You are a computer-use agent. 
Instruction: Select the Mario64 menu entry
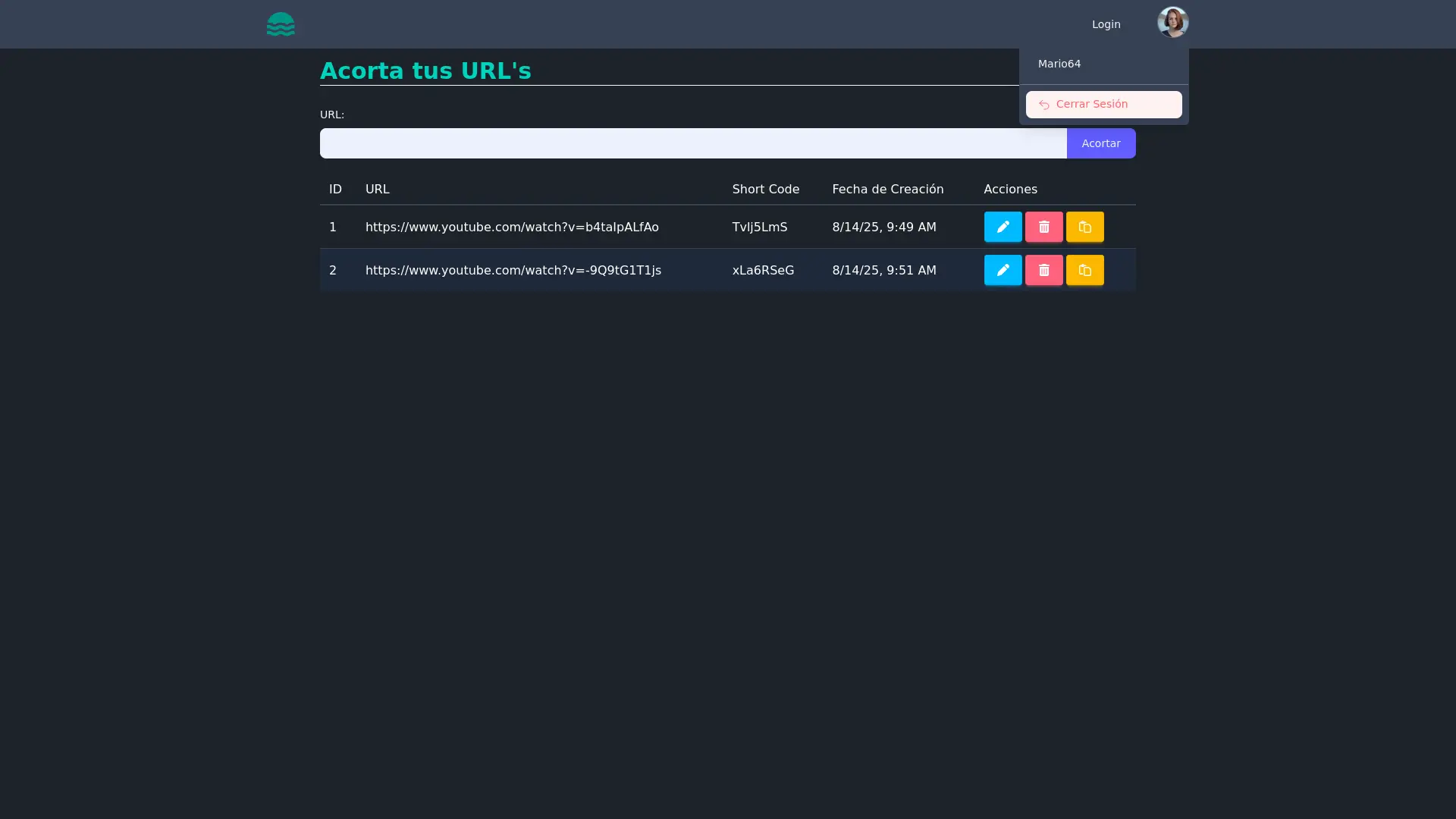pos(1103,64)
